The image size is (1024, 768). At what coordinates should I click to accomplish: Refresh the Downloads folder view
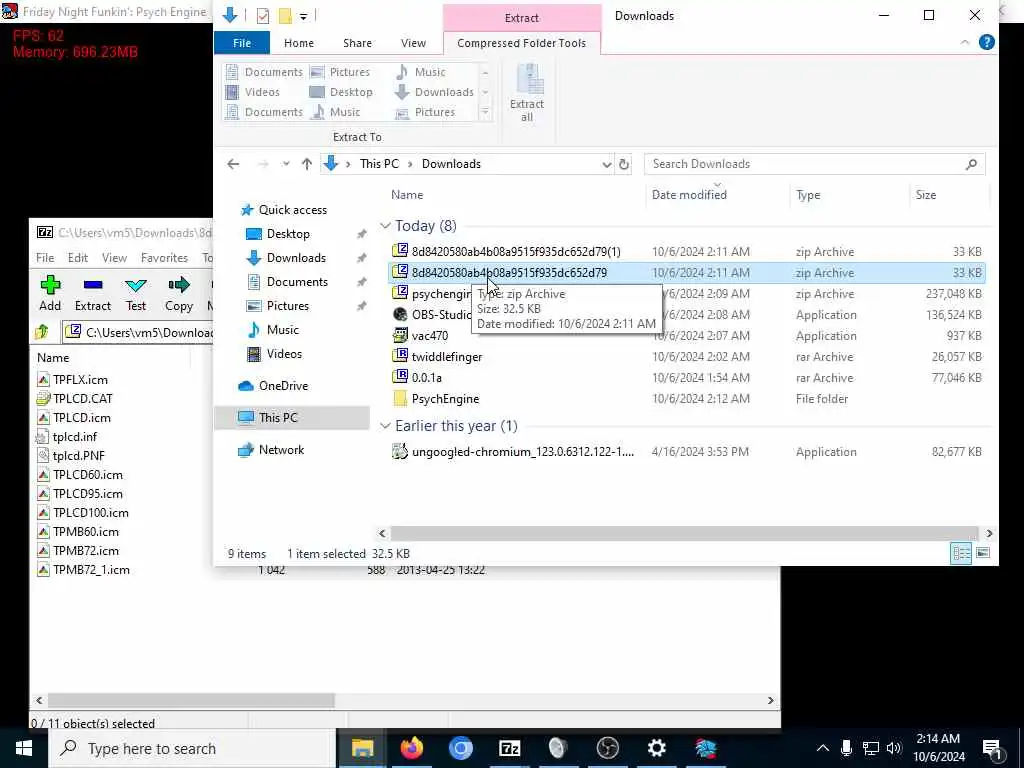pos(624,164)
